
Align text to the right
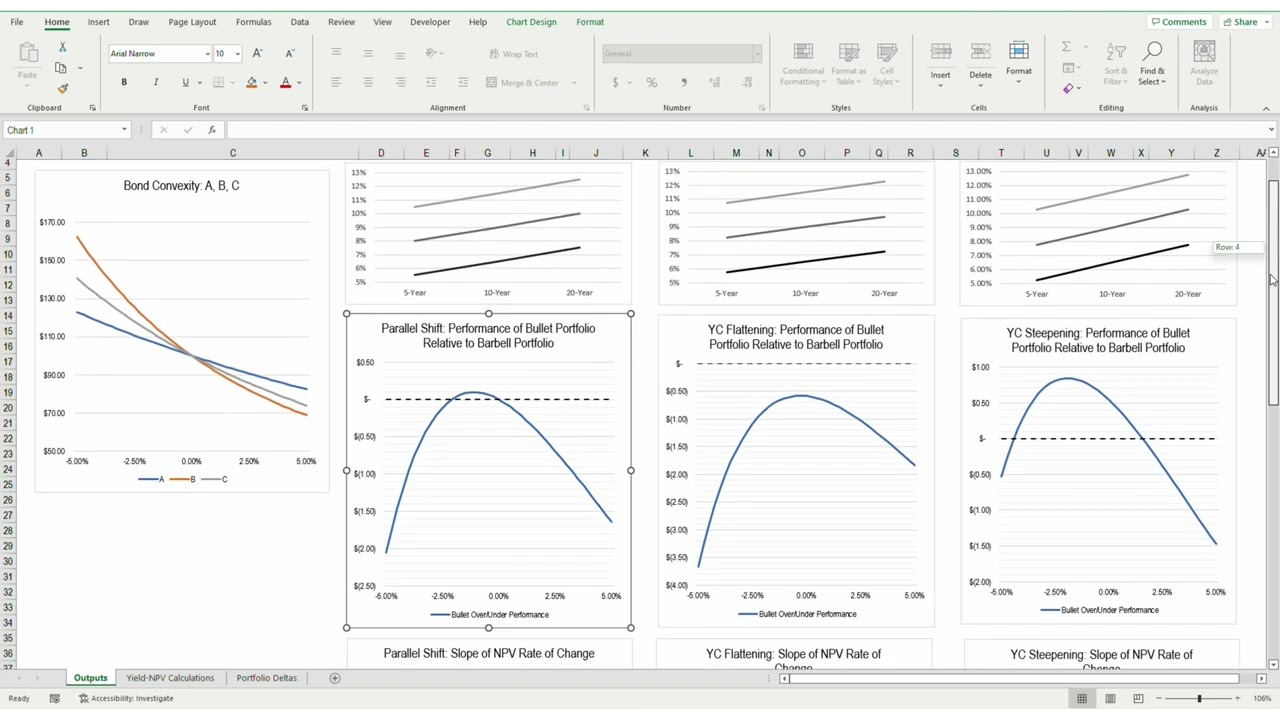(400, 82)
